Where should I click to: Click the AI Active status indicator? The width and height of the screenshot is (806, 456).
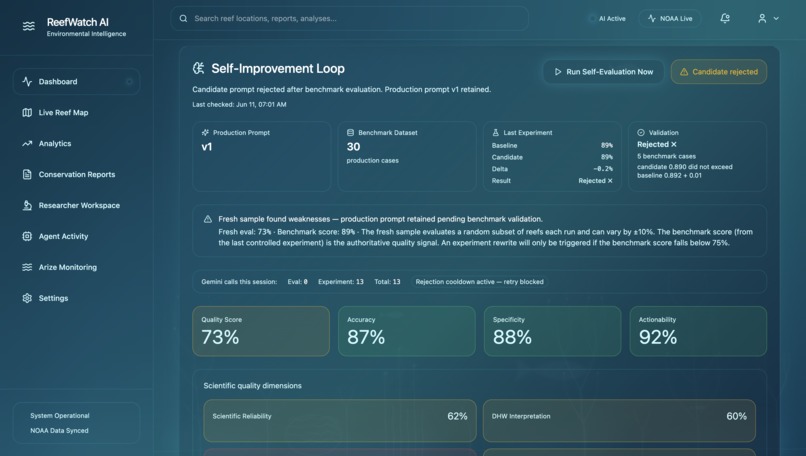607,19
